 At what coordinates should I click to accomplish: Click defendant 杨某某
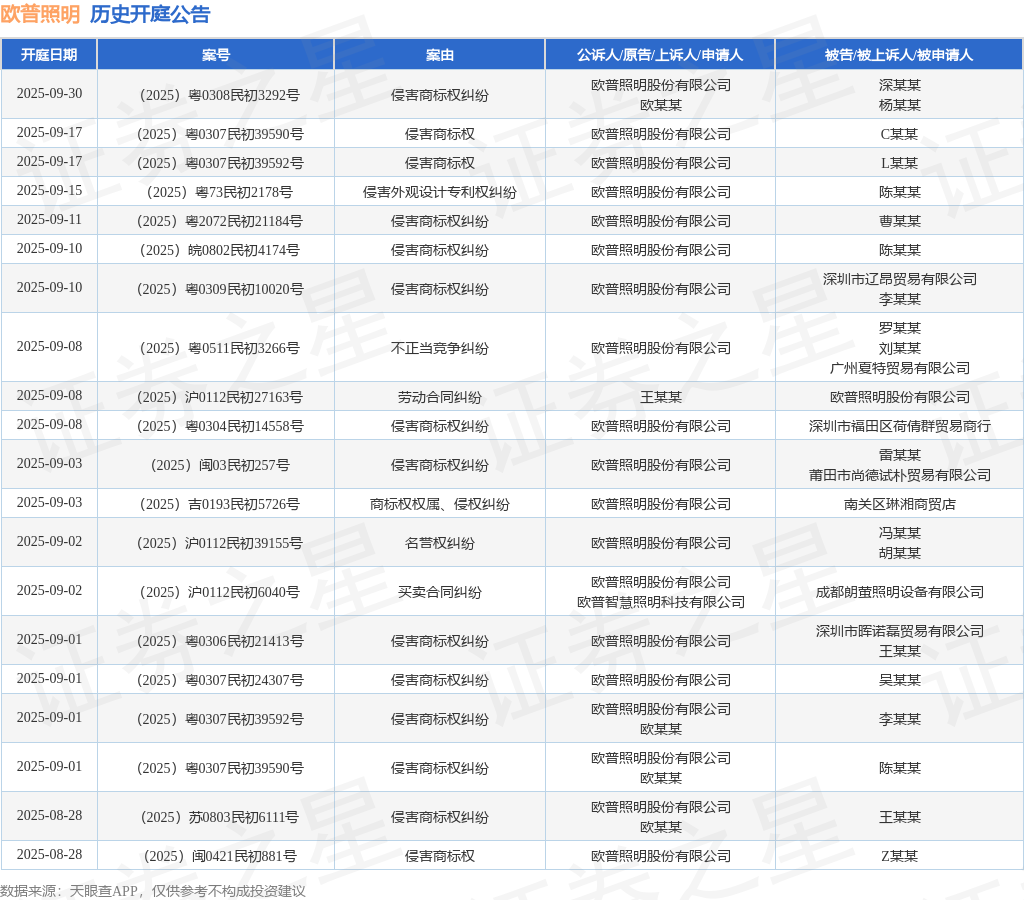click(x=900, y=105)
